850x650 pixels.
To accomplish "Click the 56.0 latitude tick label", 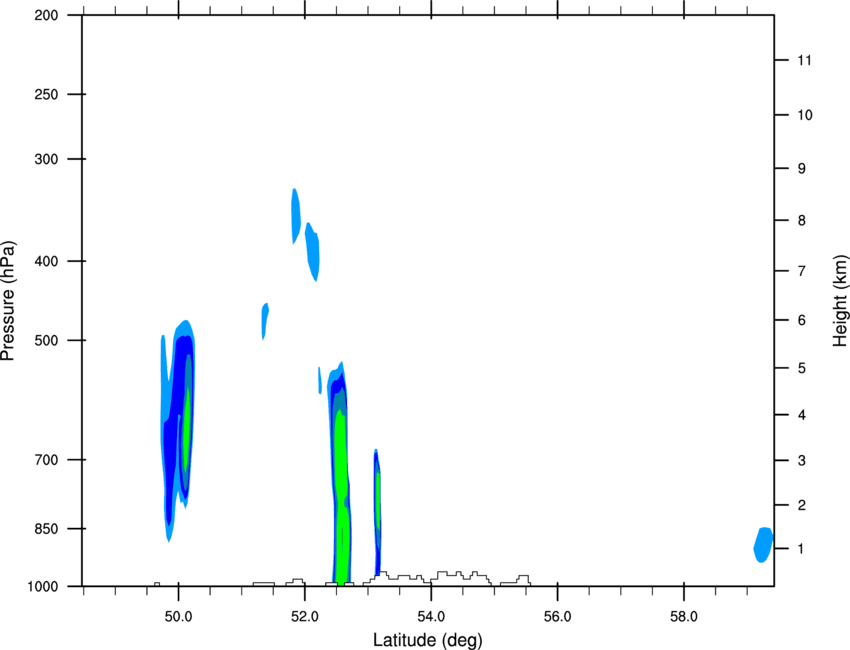I will coord(558,617).
